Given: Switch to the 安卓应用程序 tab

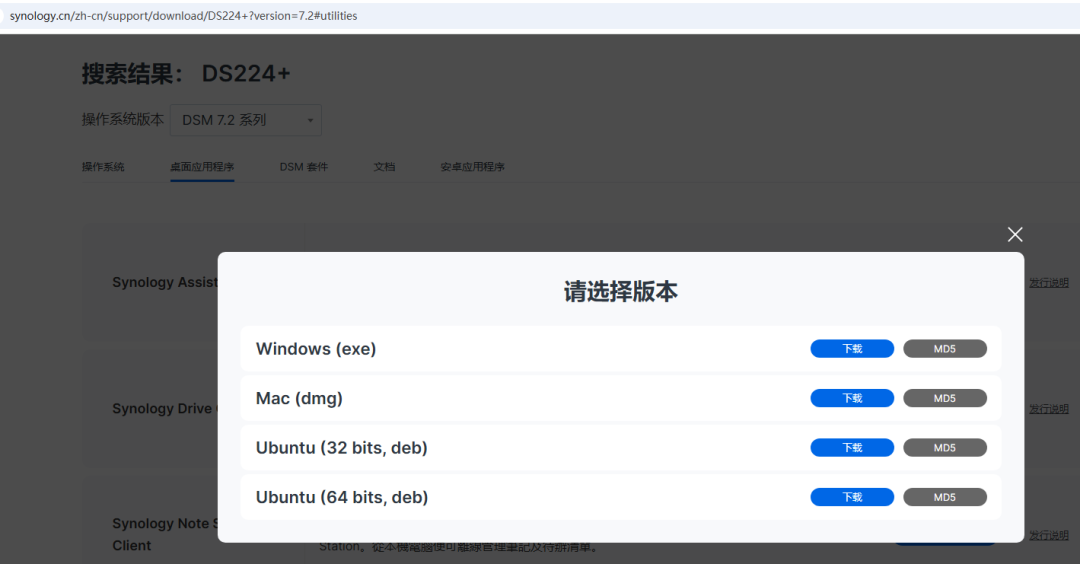Looking at the screenshot, I should (x=472, y=167).
